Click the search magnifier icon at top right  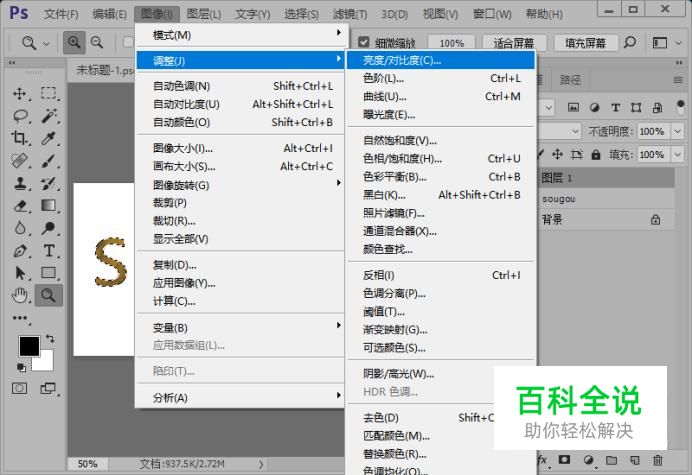[630, 42]
